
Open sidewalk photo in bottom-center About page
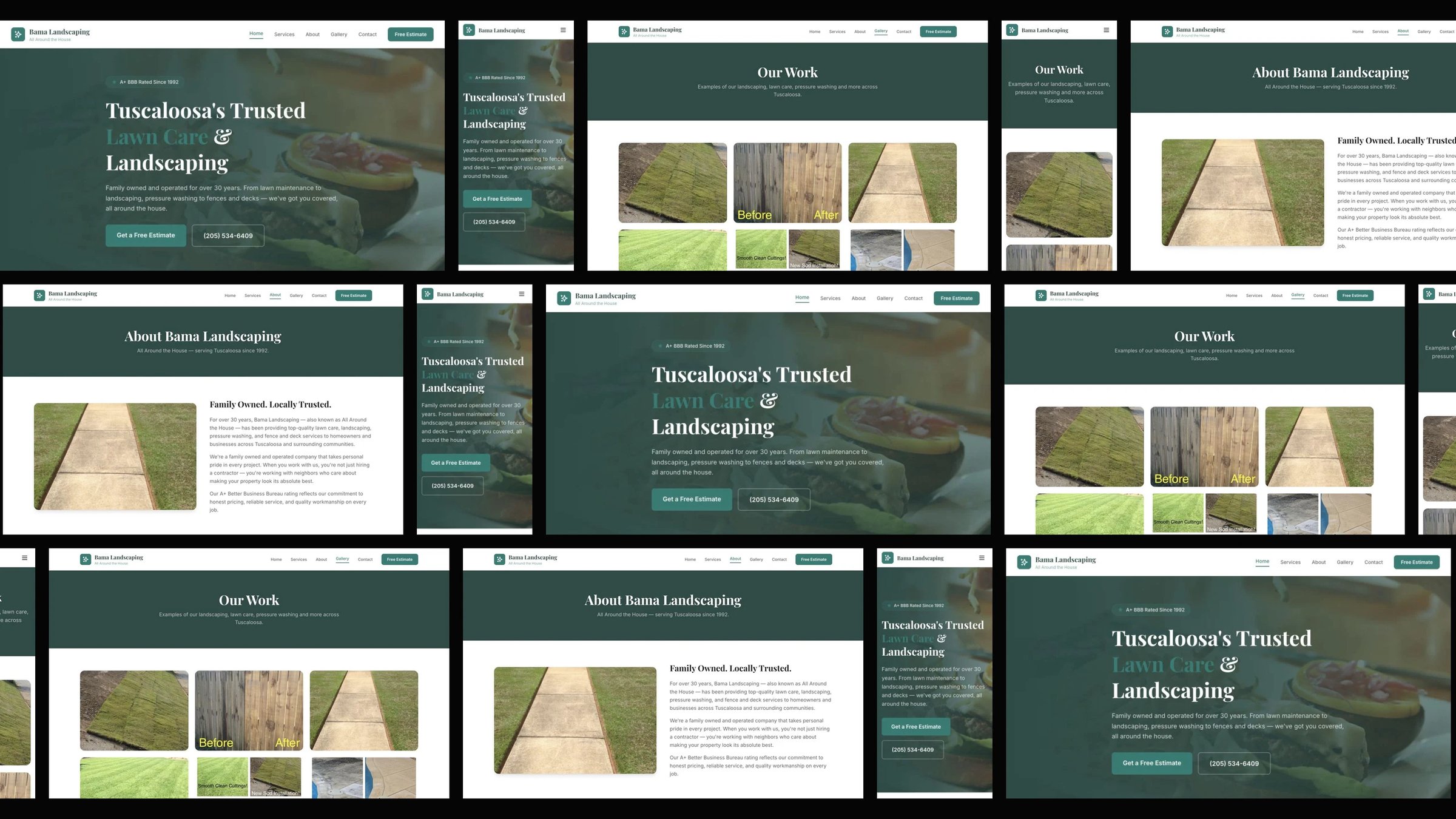[575, 720]
